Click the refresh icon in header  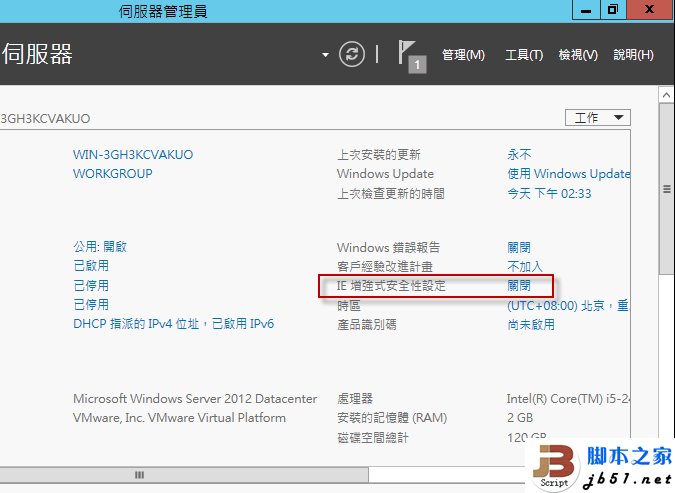352,54
